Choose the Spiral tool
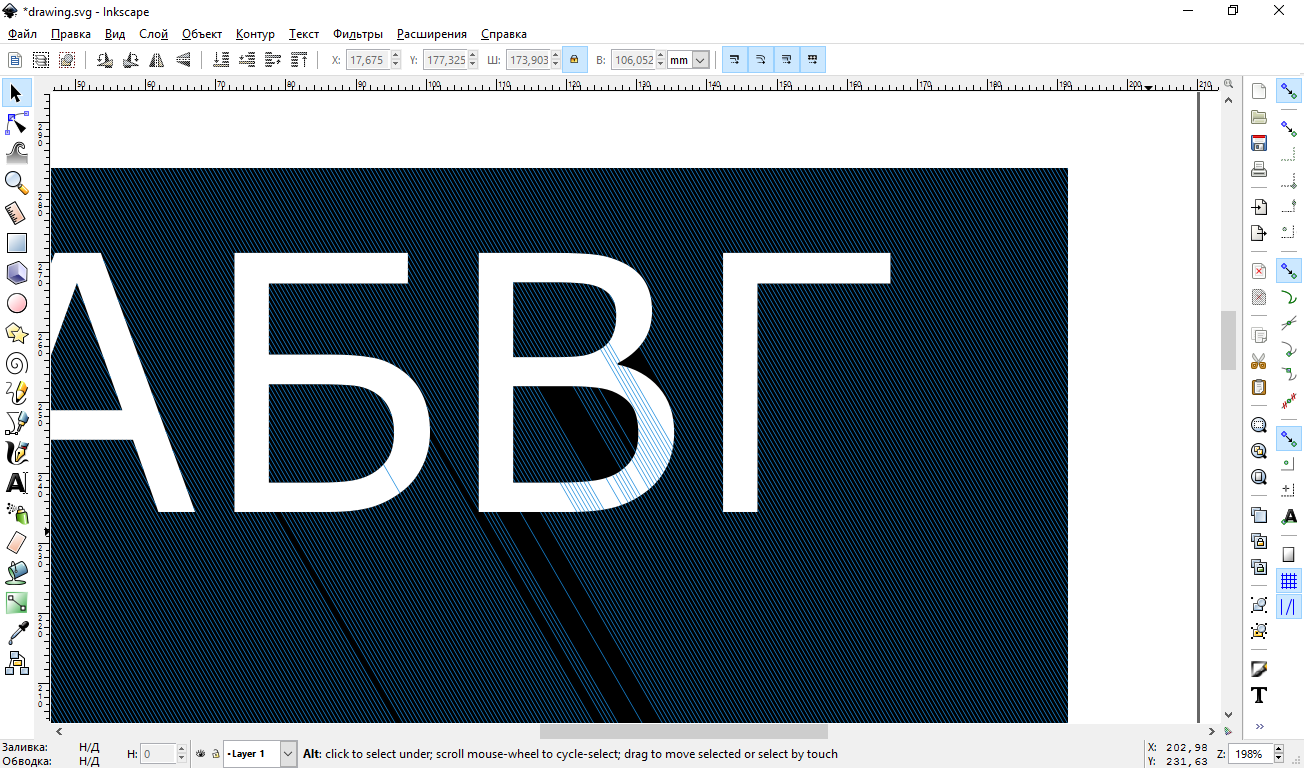This screenshot has height=768, width=1304. tap(16, 363)
